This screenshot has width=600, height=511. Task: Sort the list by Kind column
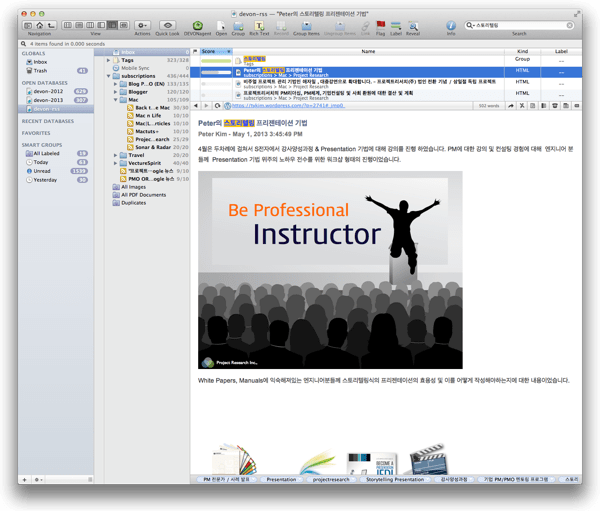tap(522, 51)
